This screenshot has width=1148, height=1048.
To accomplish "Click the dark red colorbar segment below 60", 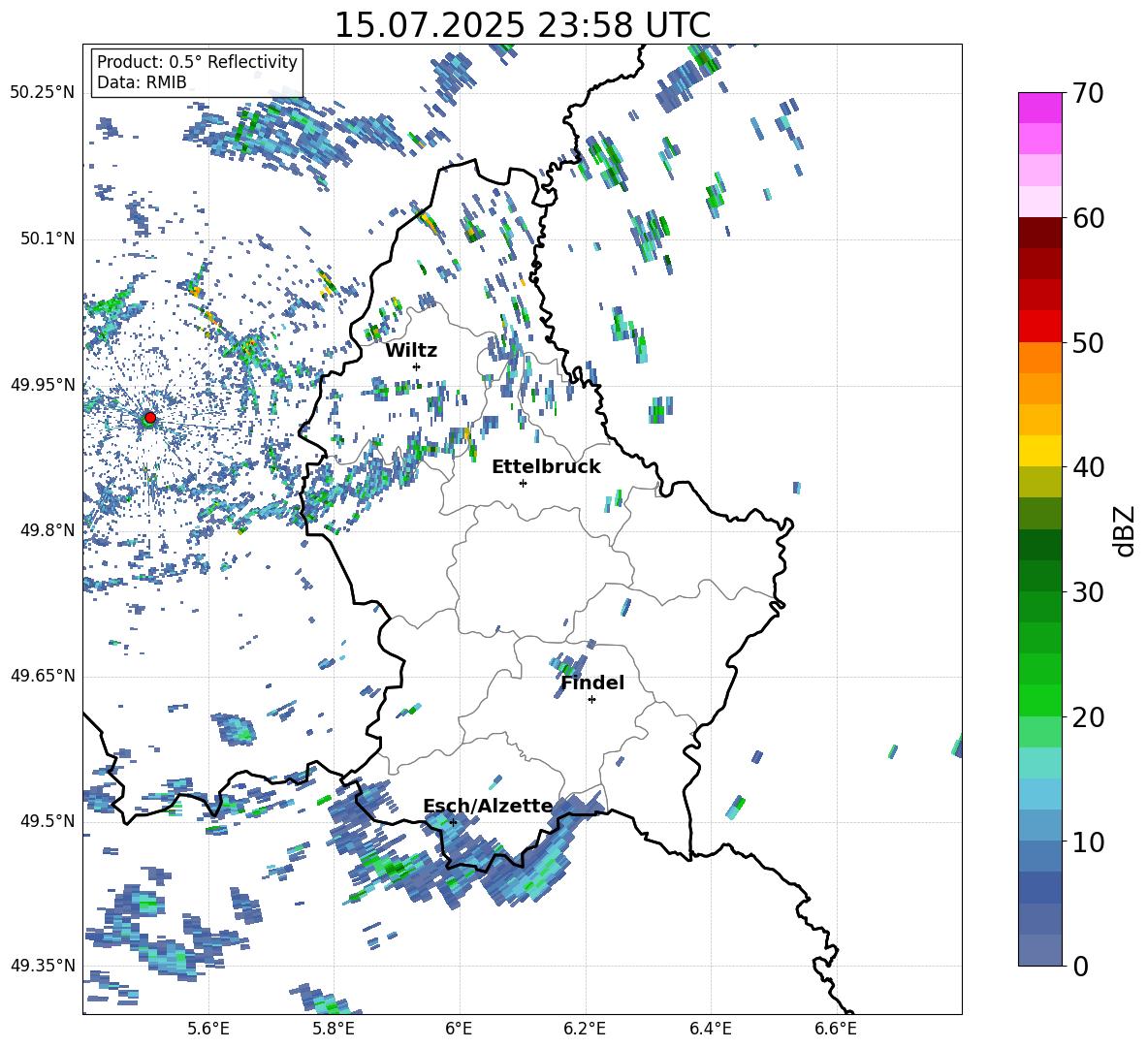I will coord(1039,233).
